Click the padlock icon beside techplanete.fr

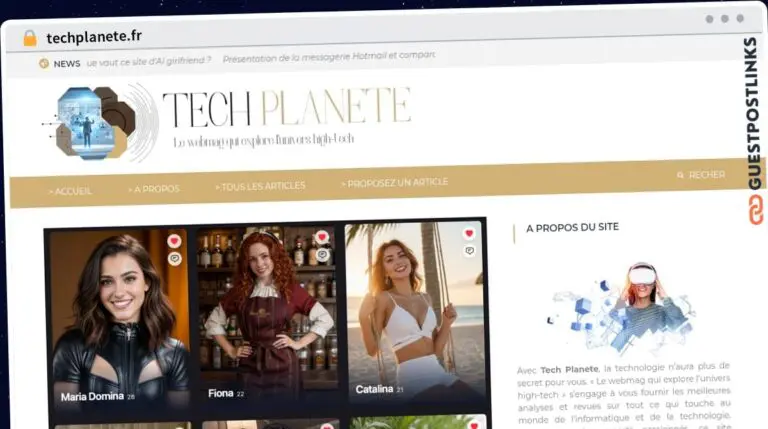30,38
